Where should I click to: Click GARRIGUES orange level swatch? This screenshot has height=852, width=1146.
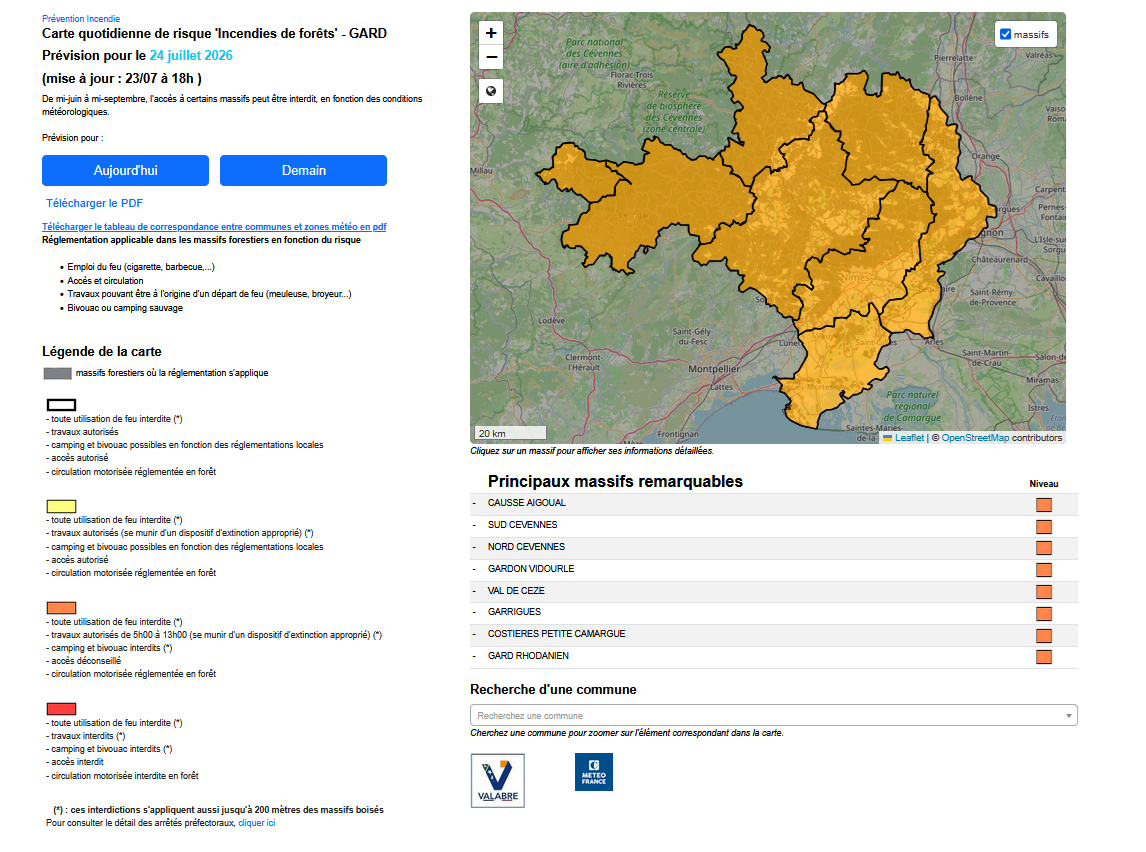click(1044, 614)
